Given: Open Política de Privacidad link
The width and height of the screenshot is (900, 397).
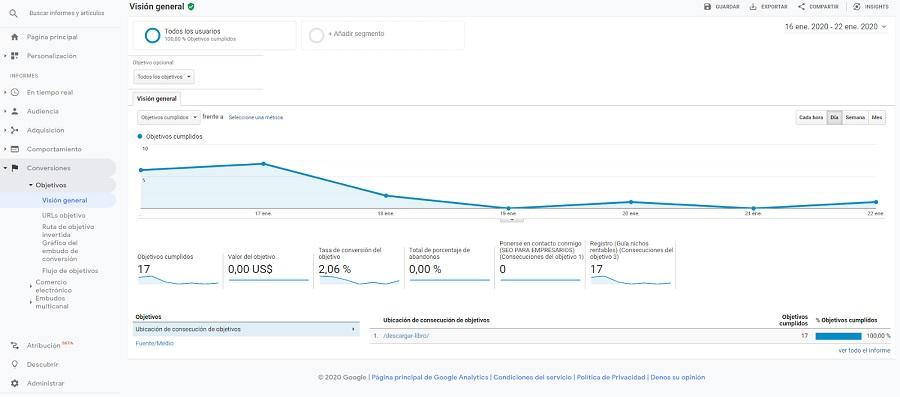Looking at the screenshot, I should [x=611, y=377].
